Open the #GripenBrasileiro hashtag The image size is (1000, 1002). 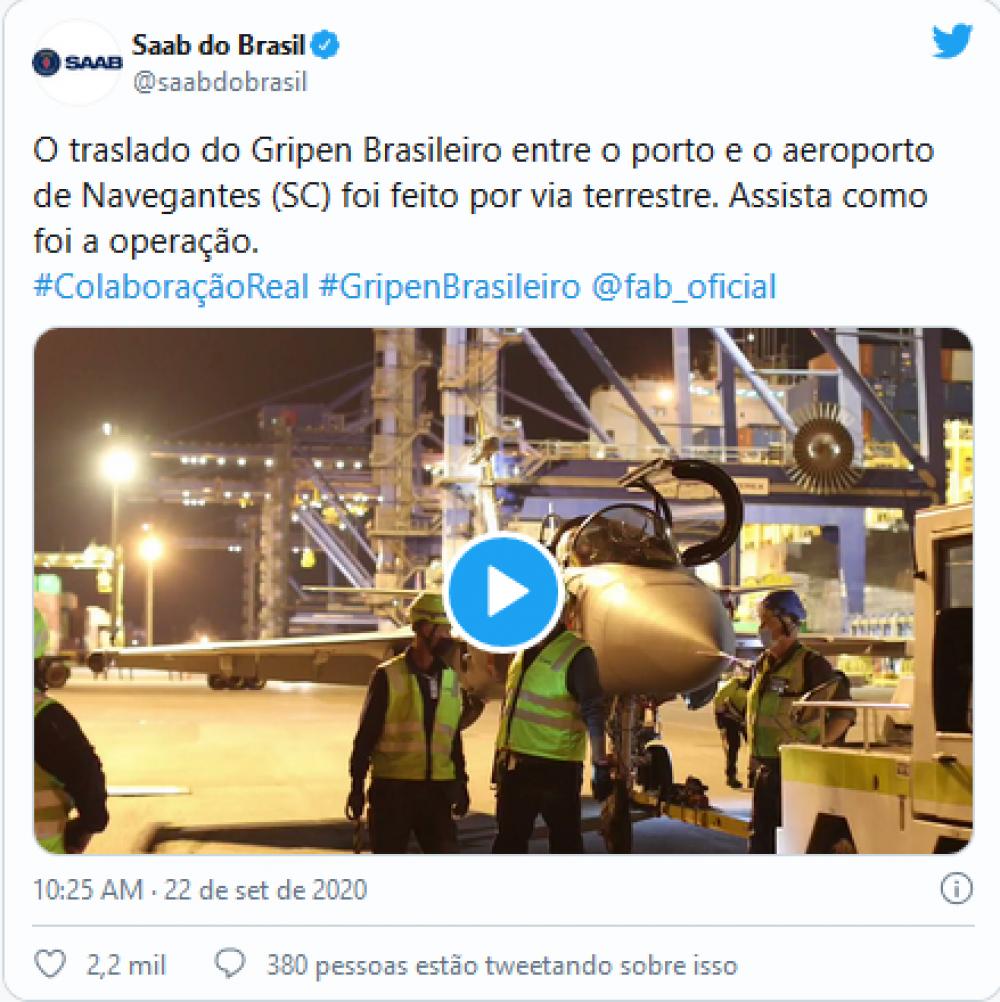tap(449, 287)
